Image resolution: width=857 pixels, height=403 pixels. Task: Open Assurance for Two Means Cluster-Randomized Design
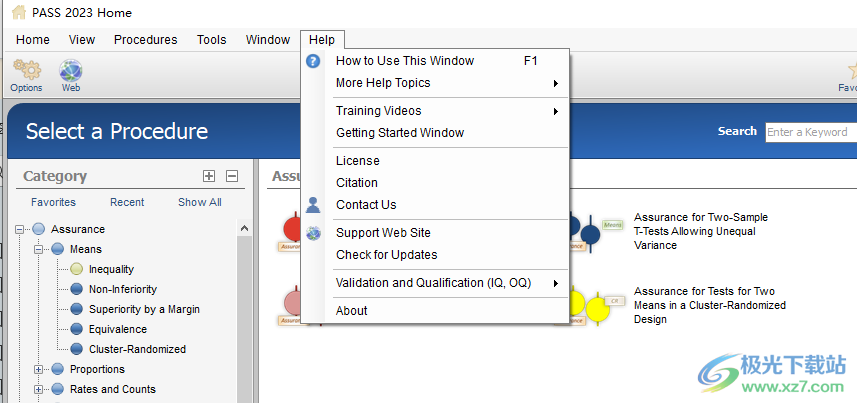point(709,305)
